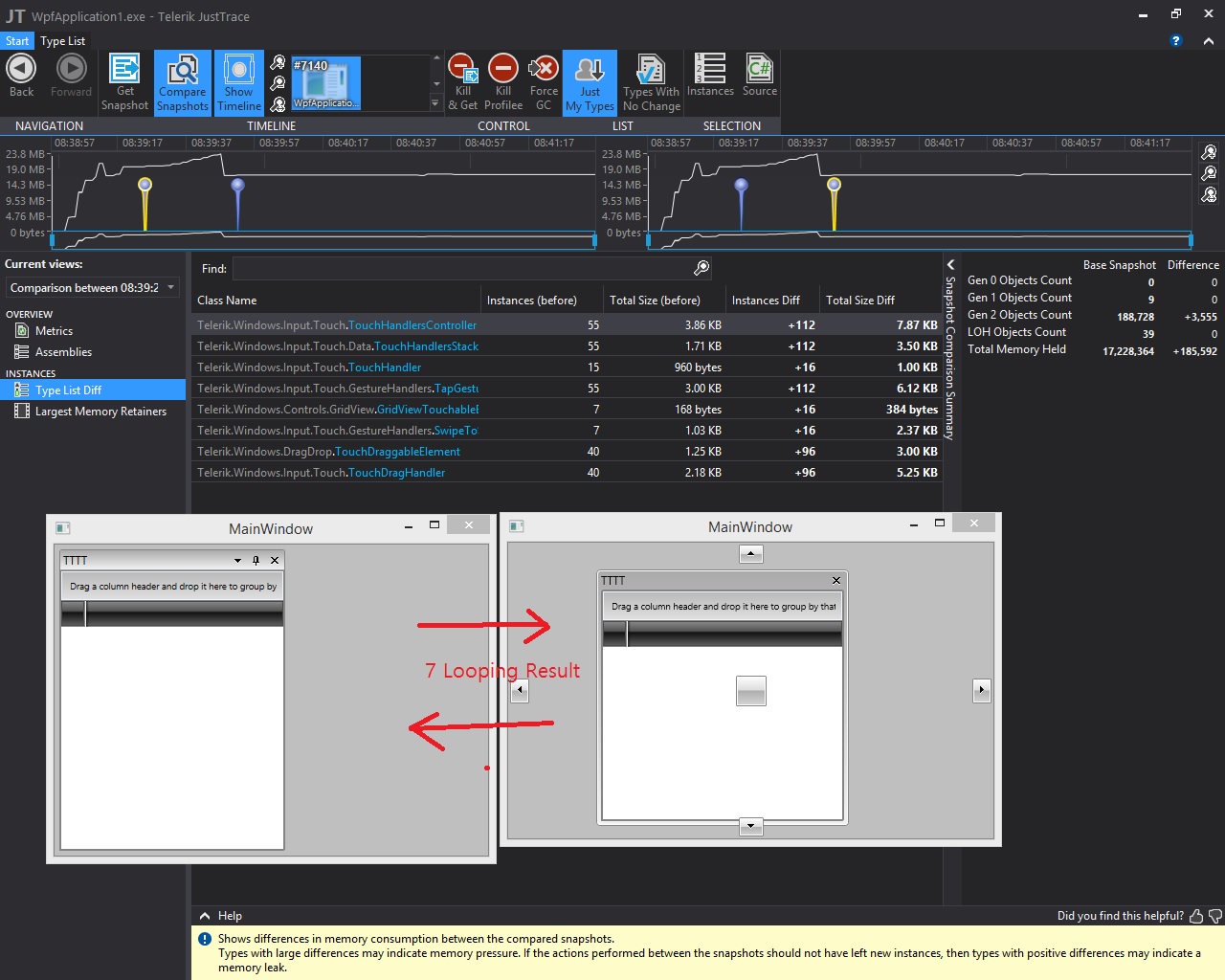Click the middle zoom icon beside snapshot gallery
This screenshot has height=980, width=1225.
tap(278, 83)
